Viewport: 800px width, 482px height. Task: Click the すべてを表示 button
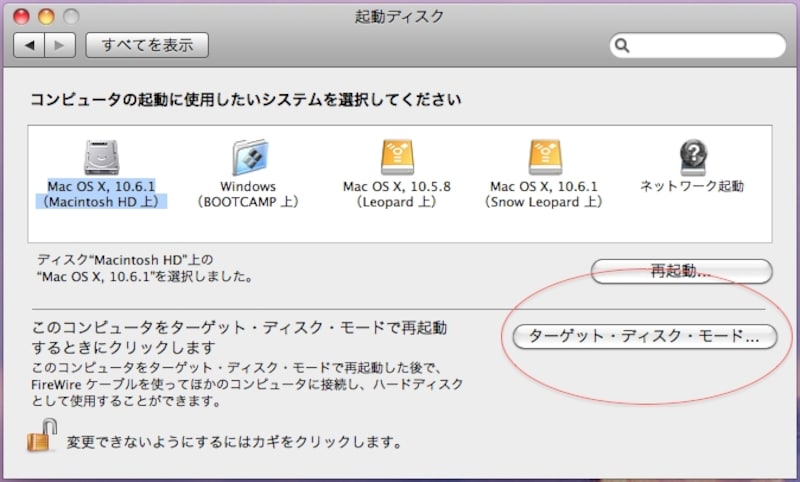pyautogui.click(x=147, y=45)
